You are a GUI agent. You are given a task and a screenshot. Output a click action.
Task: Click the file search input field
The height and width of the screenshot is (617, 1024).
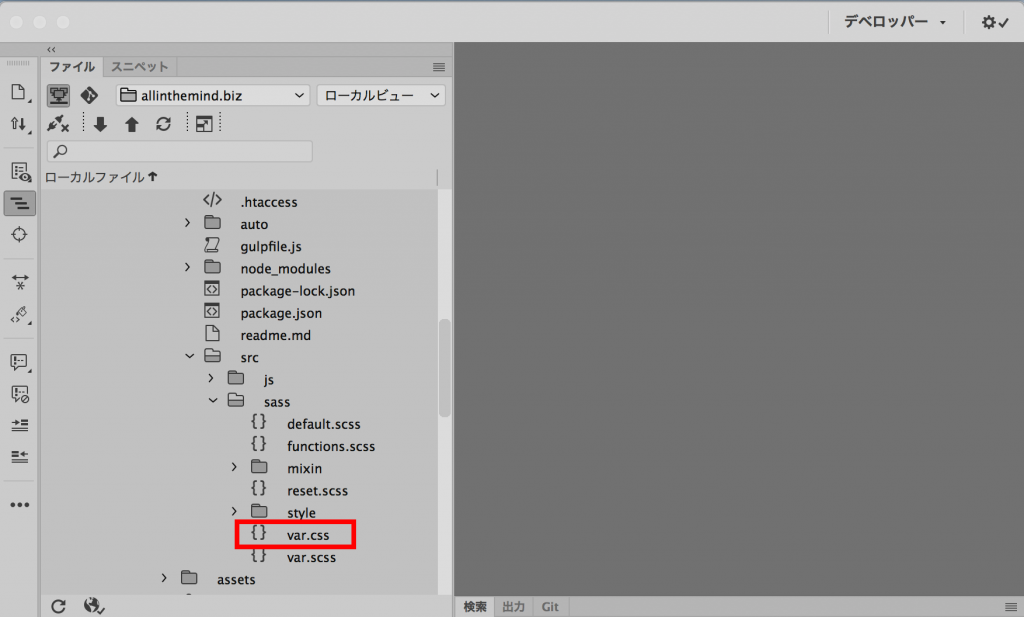[x=180, y=152]
